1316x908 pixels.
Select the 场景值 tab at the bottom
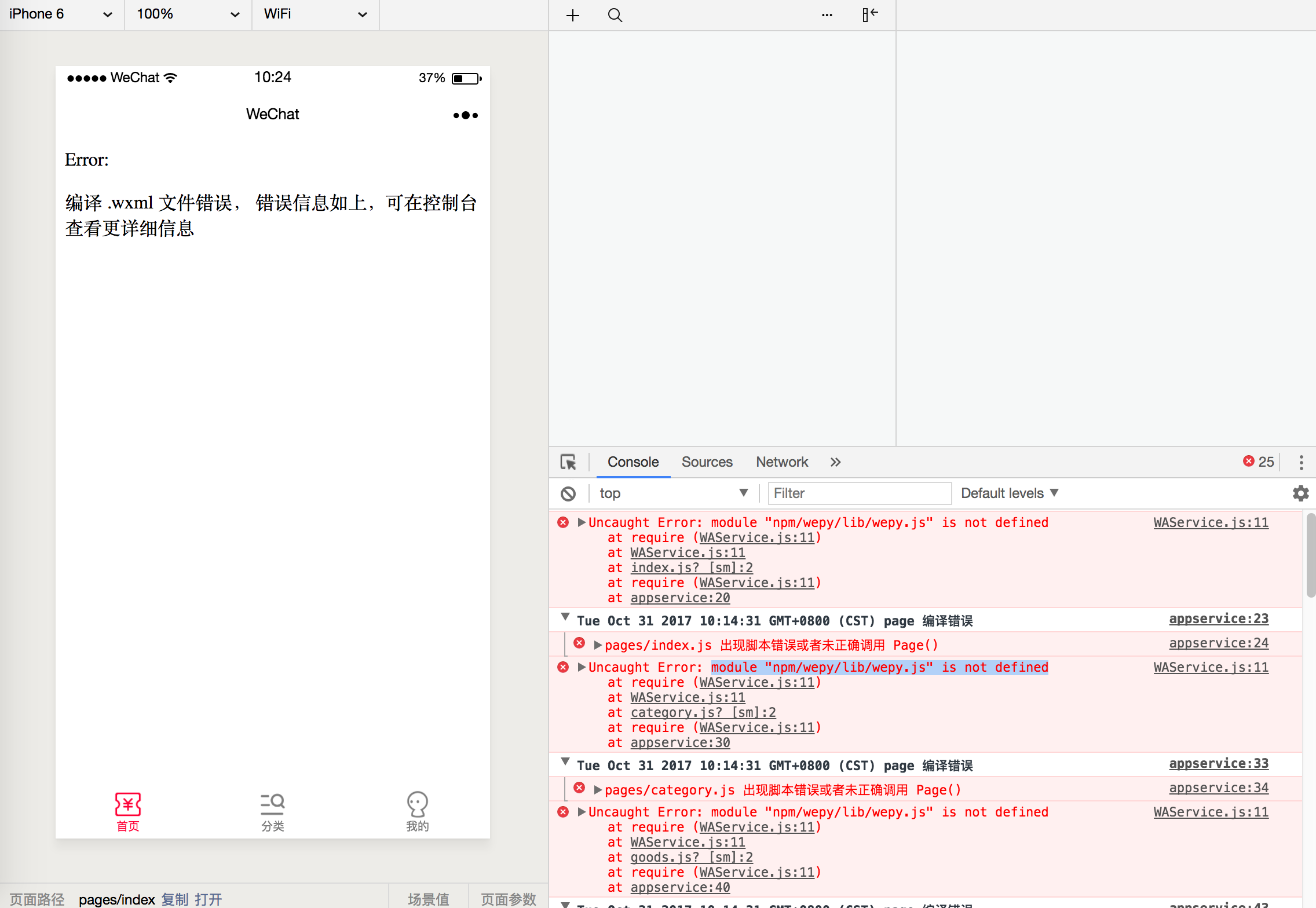pos(429,899)
